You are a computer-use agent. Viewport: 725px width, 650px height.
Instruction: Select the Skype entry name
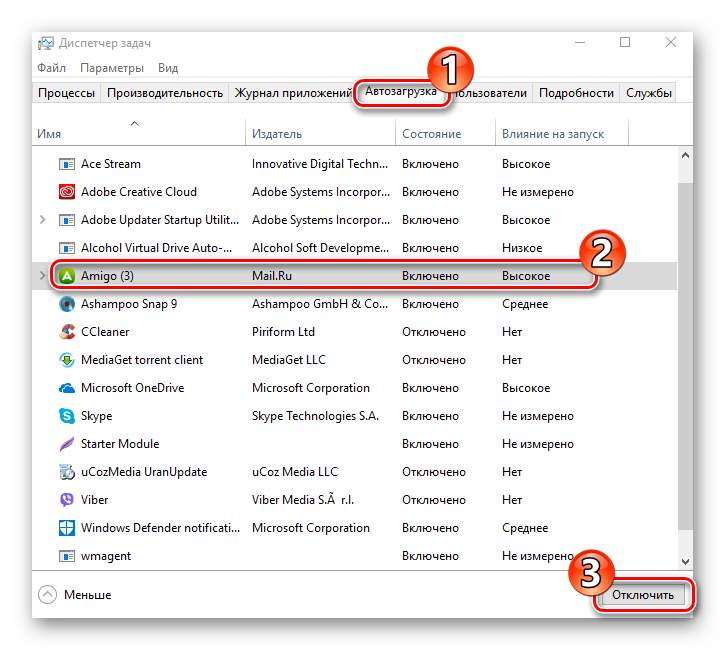click(x=97, y=416)
